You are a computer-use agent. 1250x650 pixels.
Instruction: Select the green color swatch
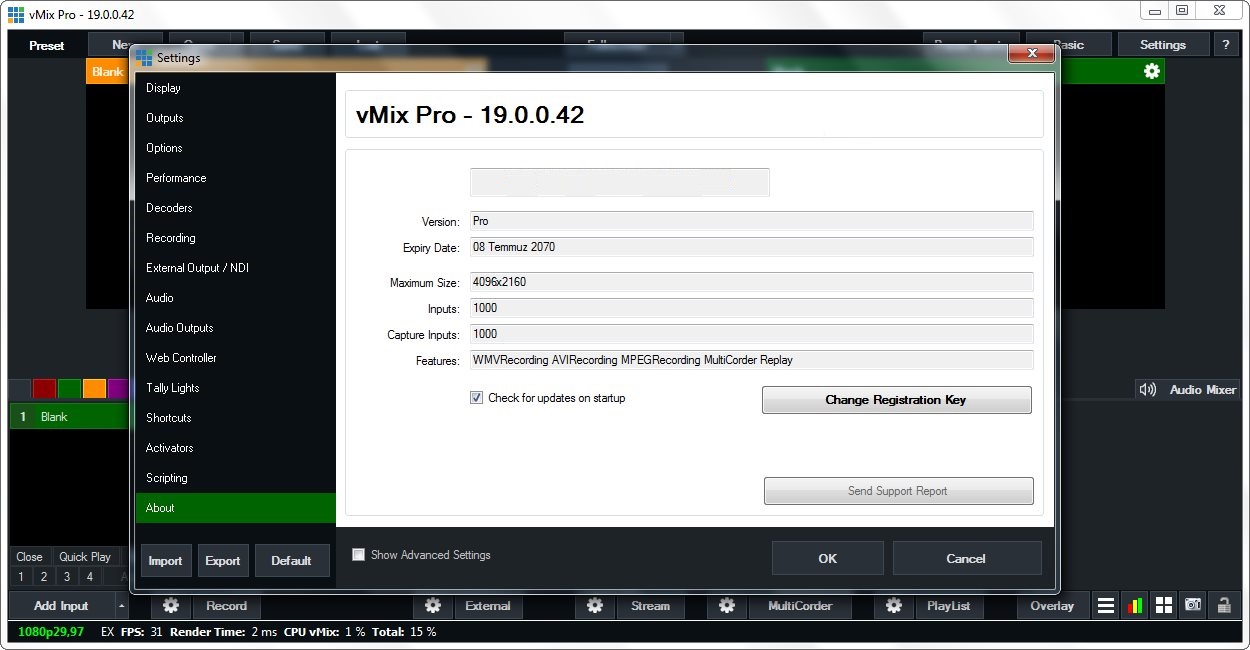(x=69, y=389)
